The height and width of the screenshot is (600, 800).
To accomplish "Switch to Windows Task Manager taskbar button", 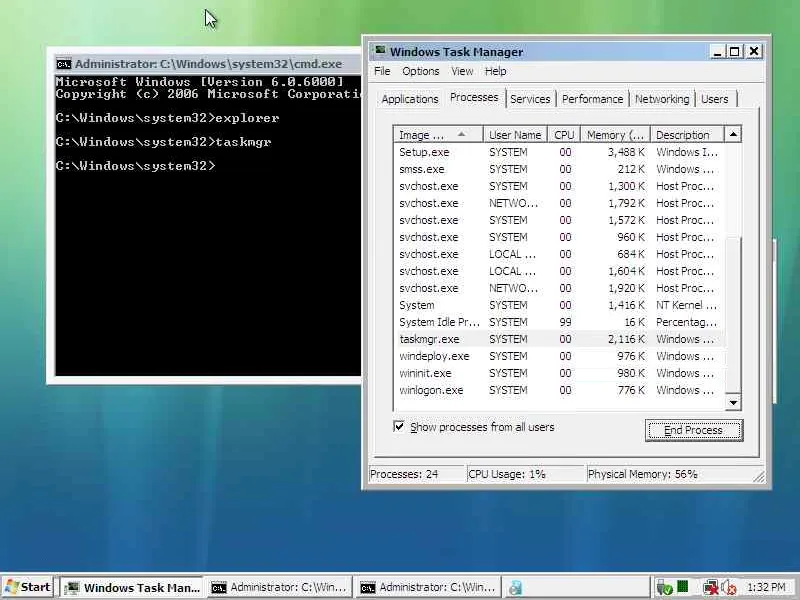I will point(132,587).
